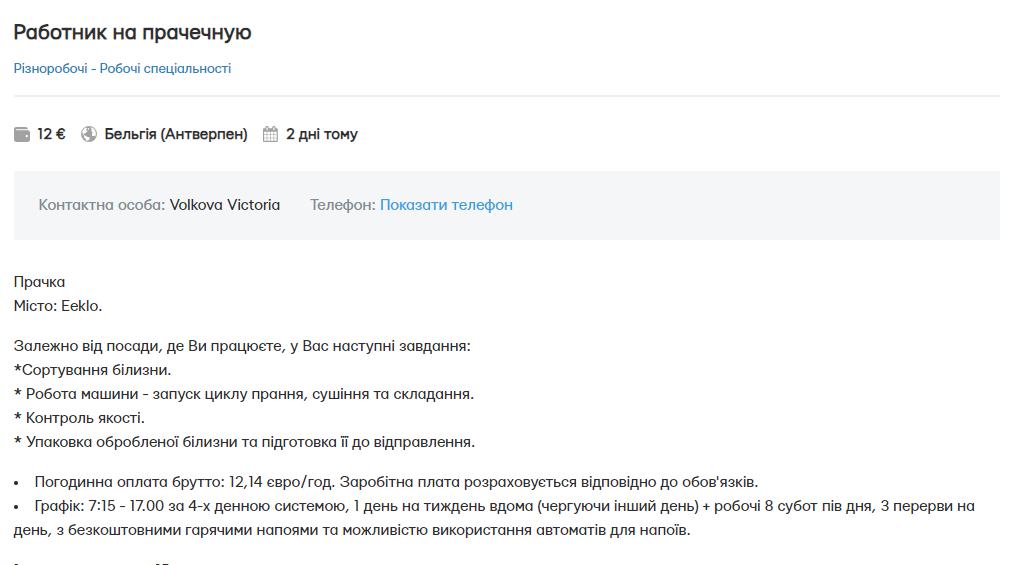Click the wallet salary icon
This screenshot has height=565, width=1020.
(22, 134)
